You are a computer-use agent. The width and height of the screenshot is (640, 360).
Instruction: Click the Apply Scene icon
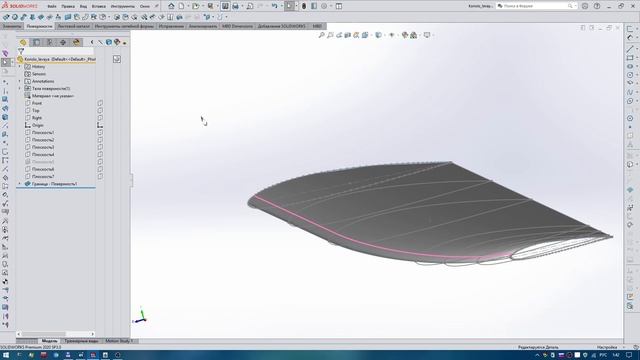[413, 35]
